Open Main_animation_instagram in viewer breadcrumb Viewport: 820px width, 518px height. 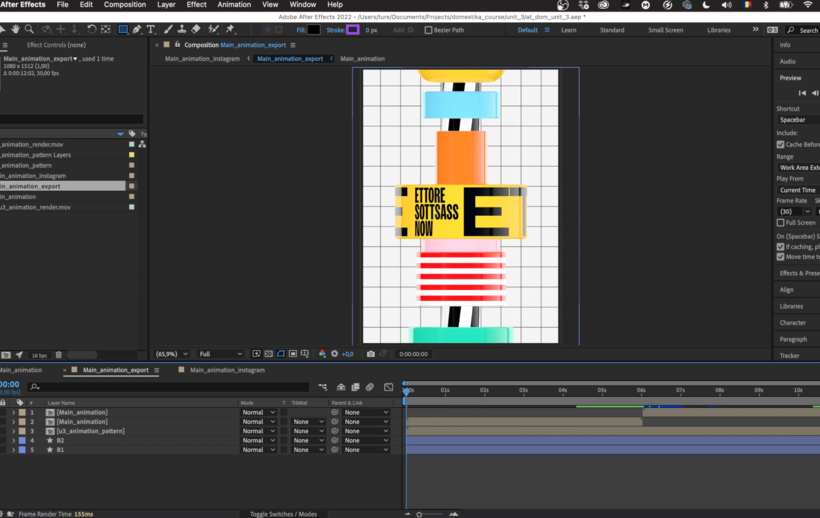point(202,59)
